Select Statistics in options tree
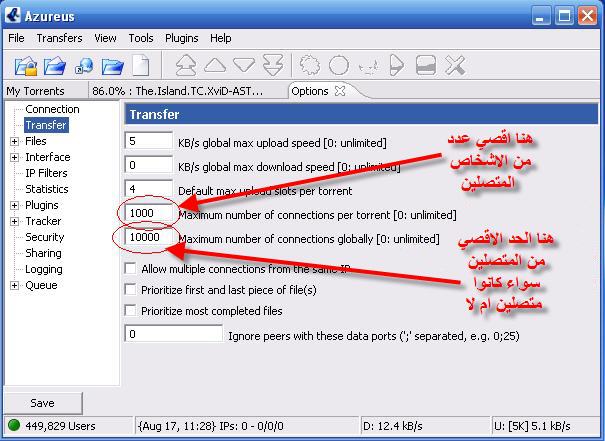 click(x=47, y=189)
